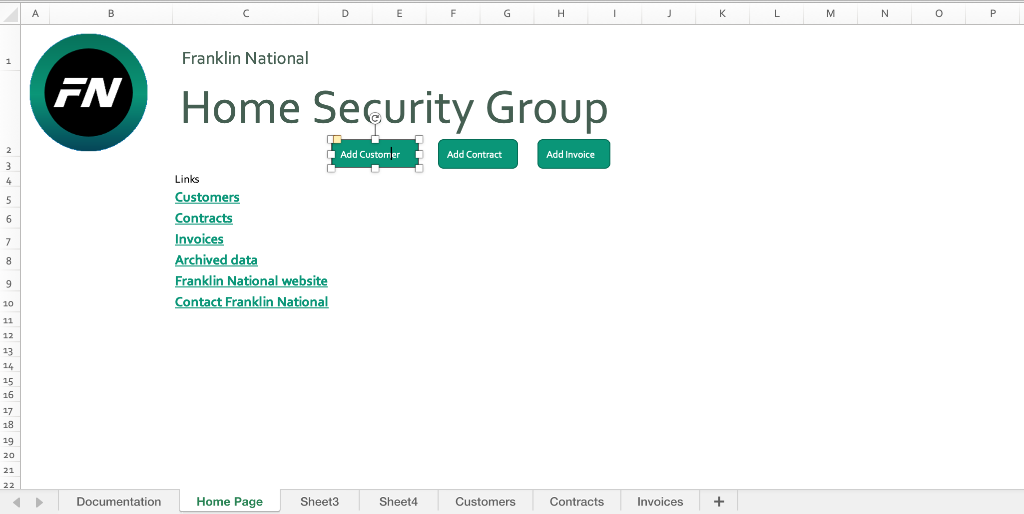Screen dimensions: 1024x514
Task: Click the Add Contract button
Action: [477, 154]
